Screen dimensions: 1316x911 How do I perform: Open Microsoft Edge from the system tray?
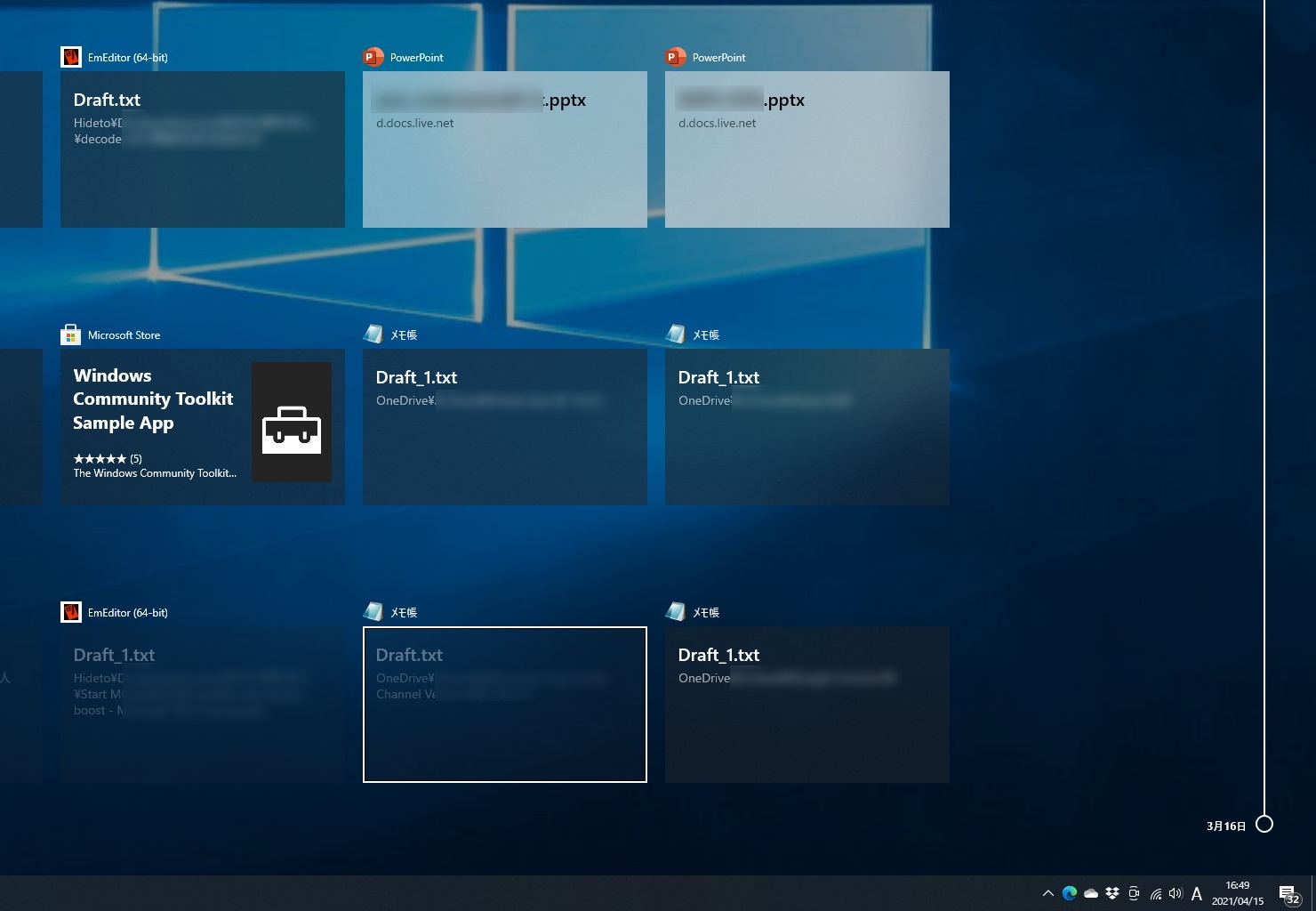click(x=1070, y=893)
